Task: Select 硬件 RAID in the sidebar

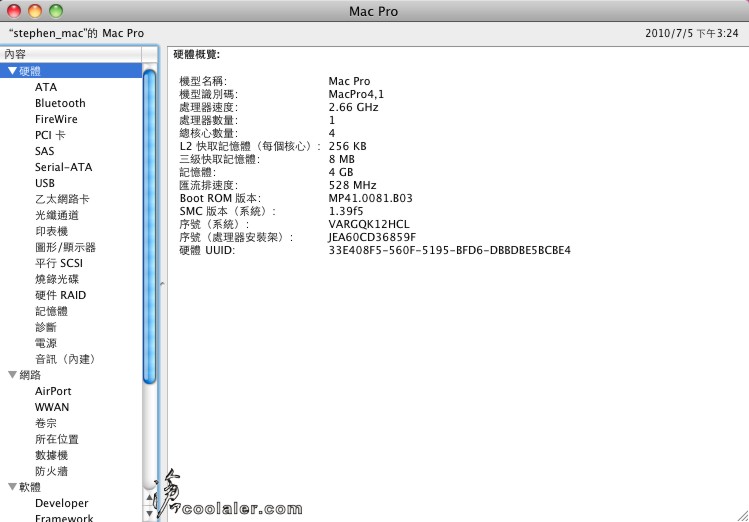Action: tap(61, 295)
